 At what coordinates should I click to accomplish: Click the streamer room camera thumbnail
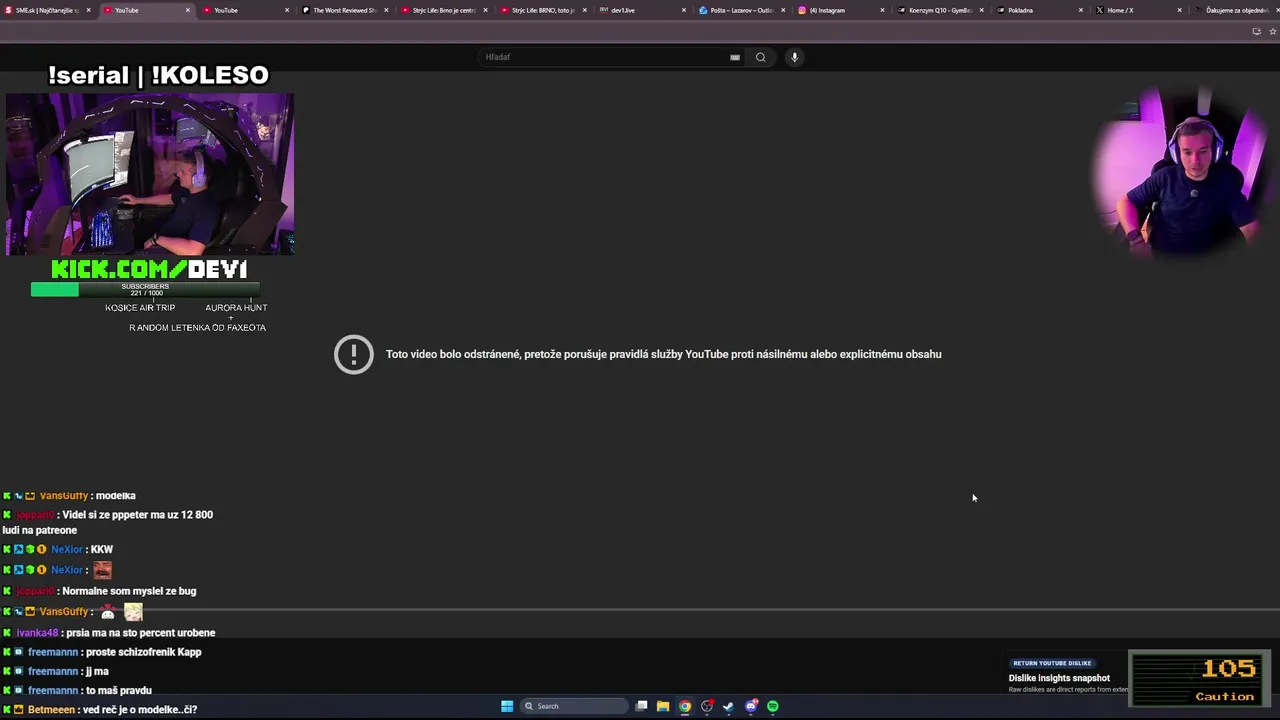[150, 175]
